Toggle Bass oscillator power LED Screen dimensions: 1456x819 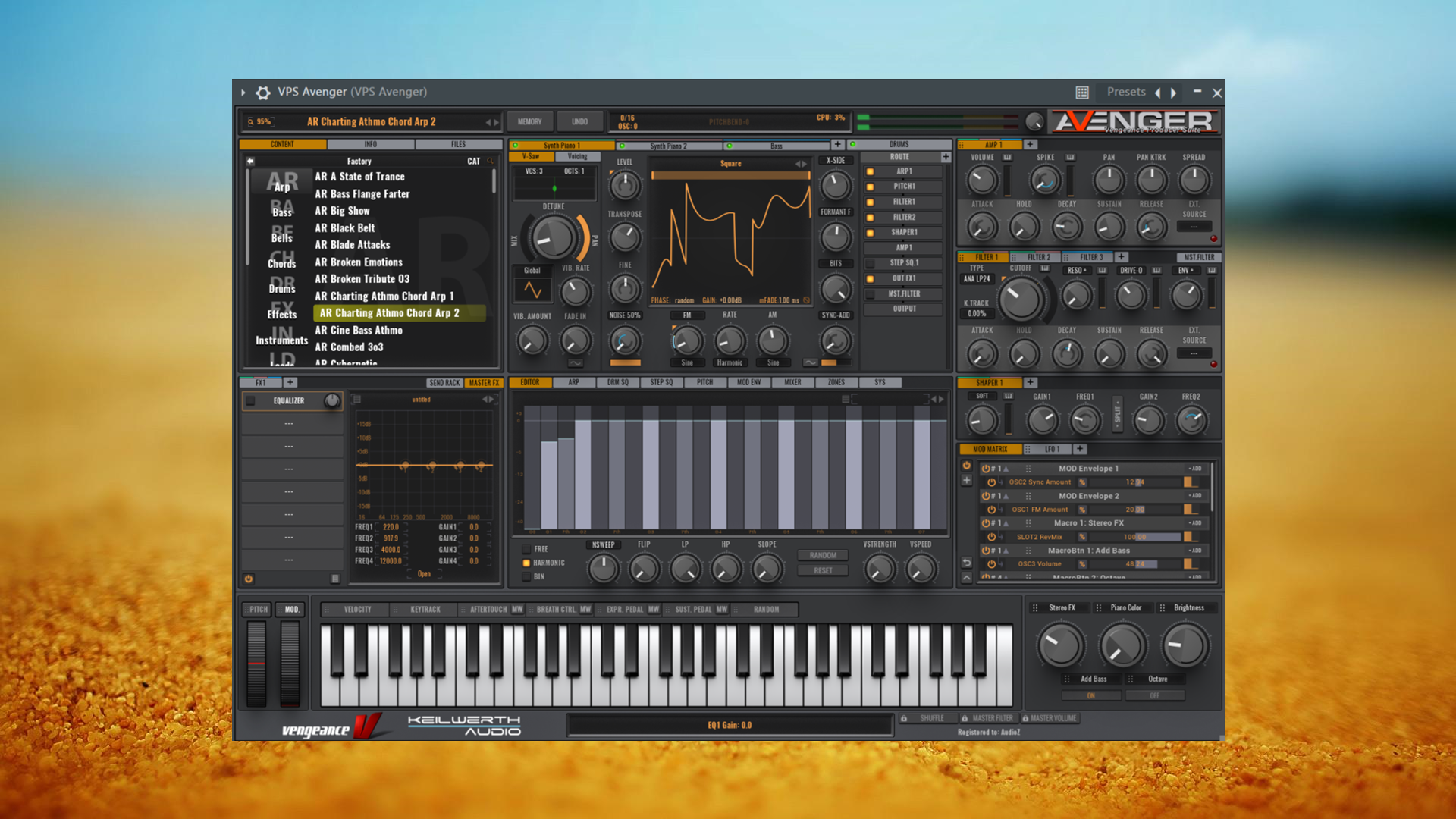(x=730, y=146)
